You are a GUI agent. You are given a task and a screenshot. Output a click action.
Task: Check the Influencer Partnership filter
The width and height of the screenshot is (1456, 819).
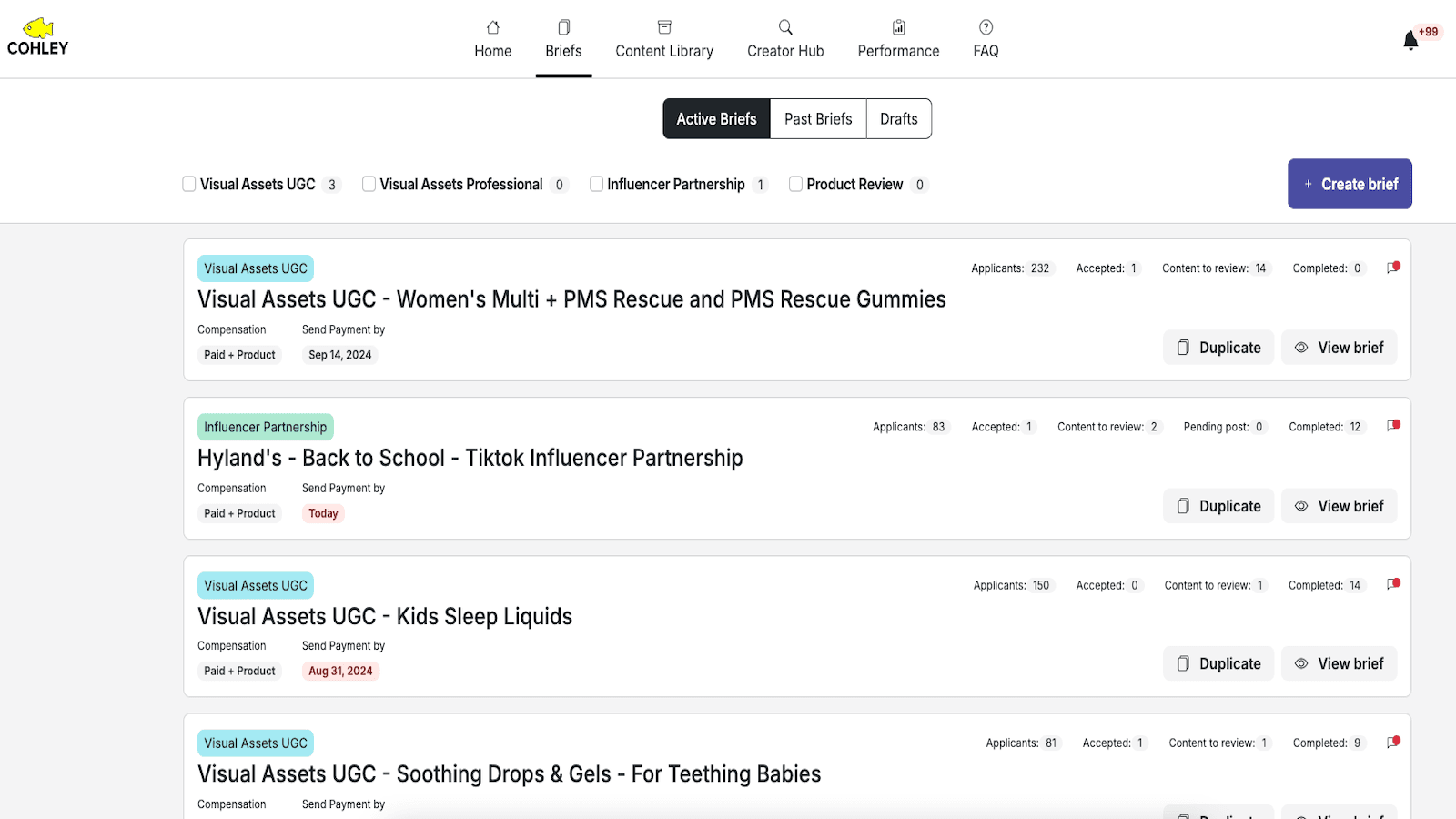point(596,184)
